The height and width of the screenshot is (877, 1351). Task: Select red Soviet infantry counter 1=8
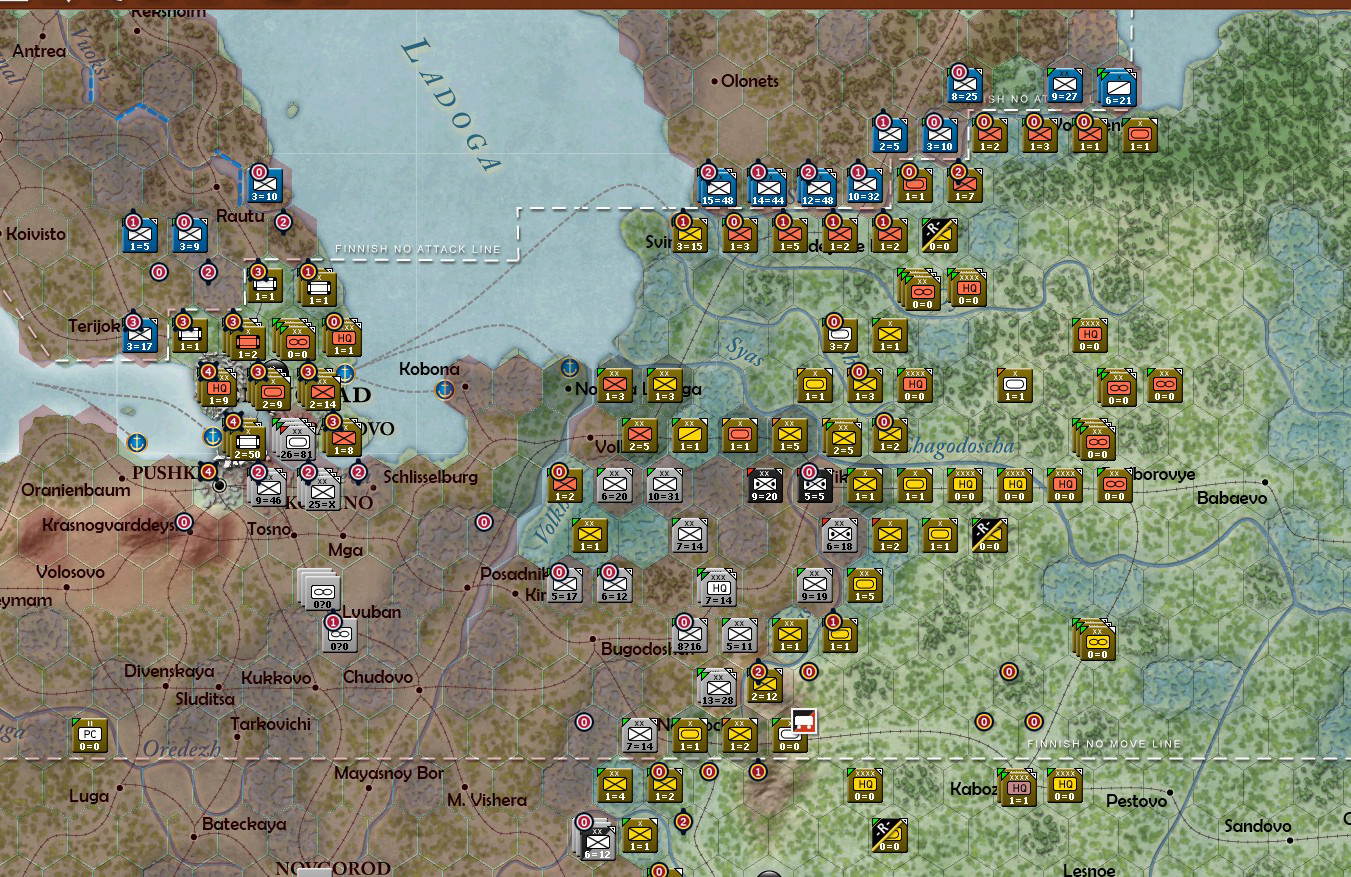click(x=343, y=437)
